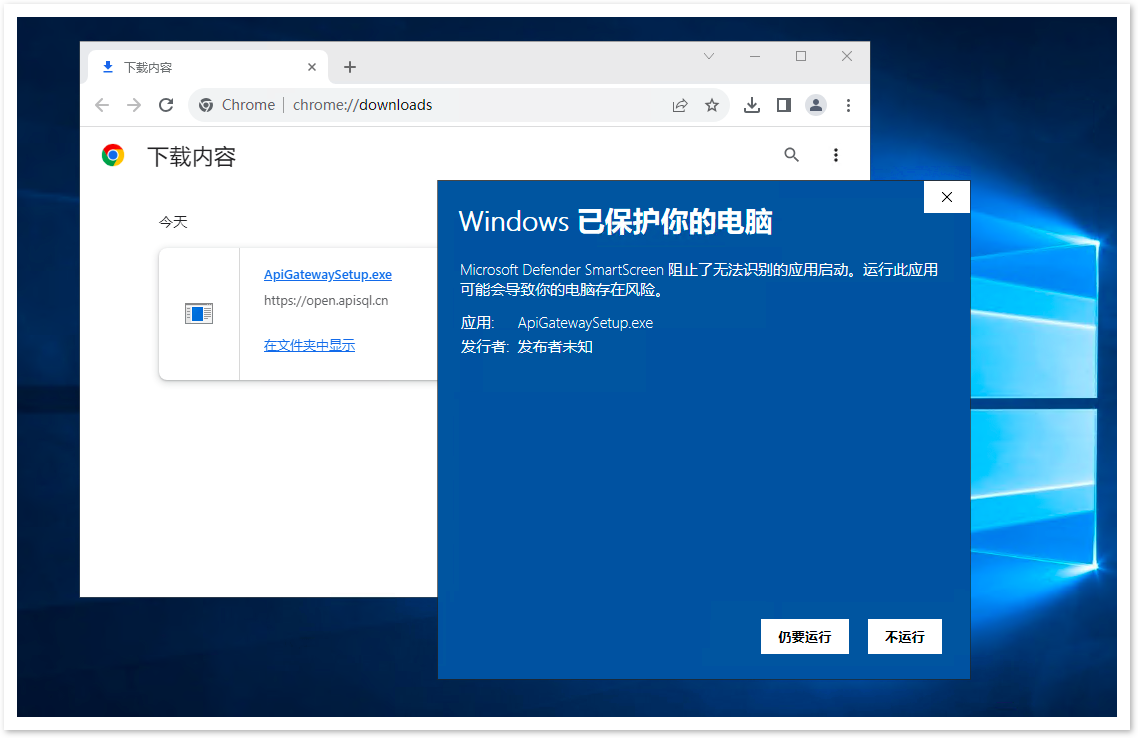Click the 下载内容 page heading
1138x738 pixels.
pos(192,157)
